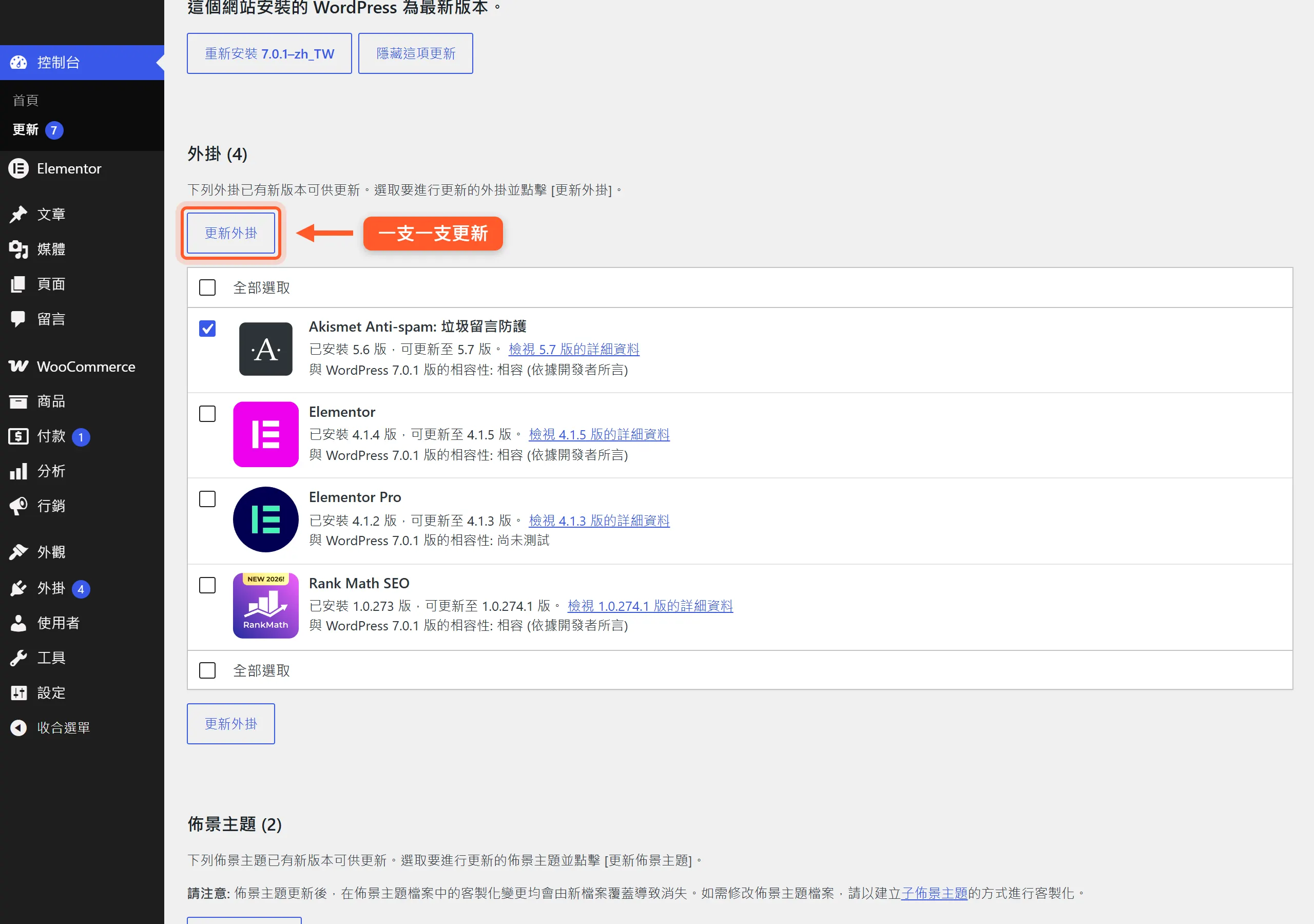Click the 使用者 person icon
This screenshot has height=924, width=1314.
pyautogui.click(x=18, y=623)
